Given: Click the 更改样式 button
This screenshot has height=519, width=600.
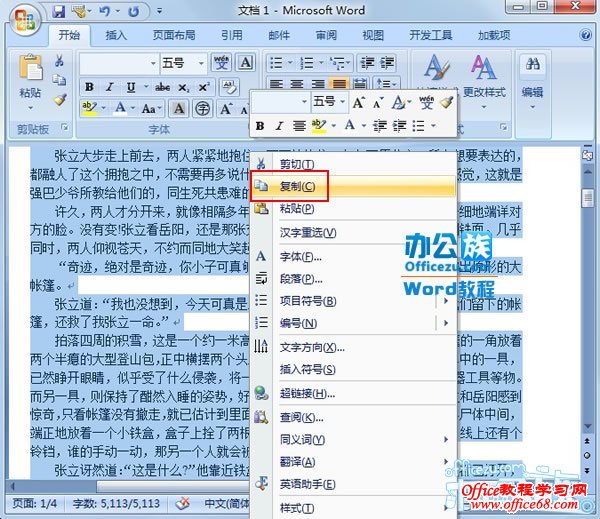Looking at the screenshot, I should click(x=484, y=82).
